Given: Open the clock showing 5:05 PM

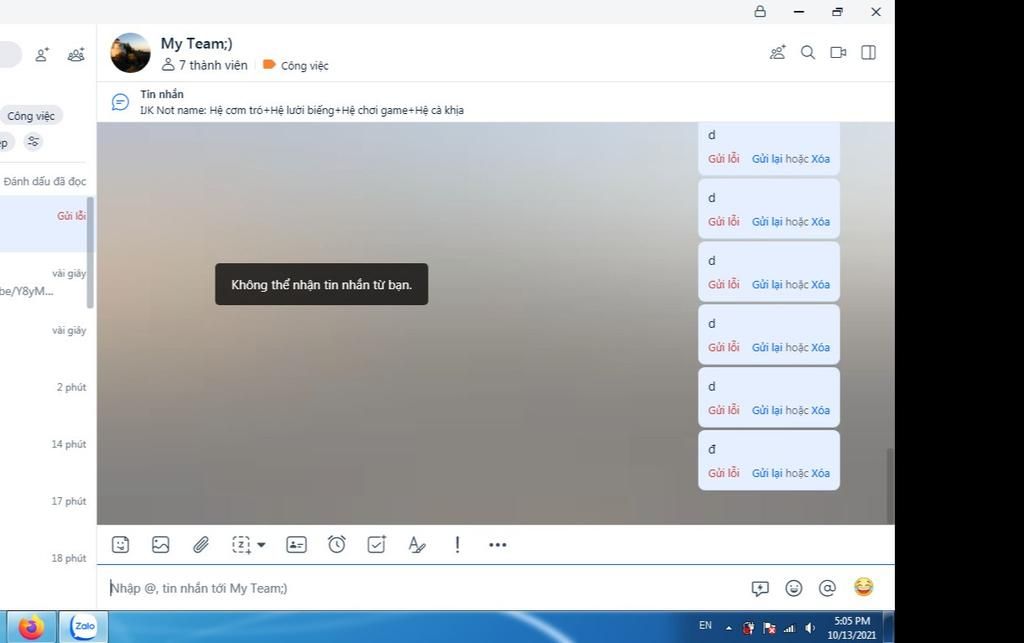Looking at the screenshot, I should 852,627.
